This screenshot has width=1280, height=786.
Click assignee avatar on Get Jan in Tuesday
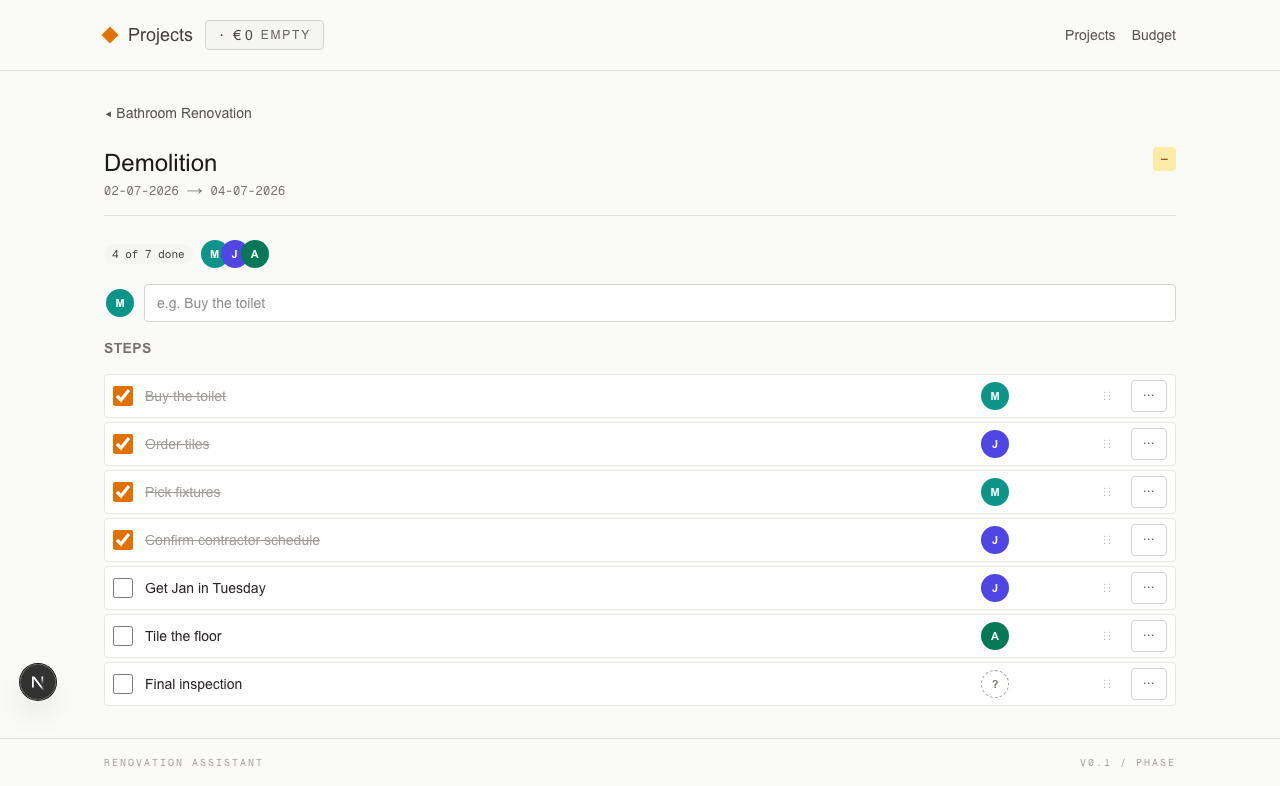point(995,588)
